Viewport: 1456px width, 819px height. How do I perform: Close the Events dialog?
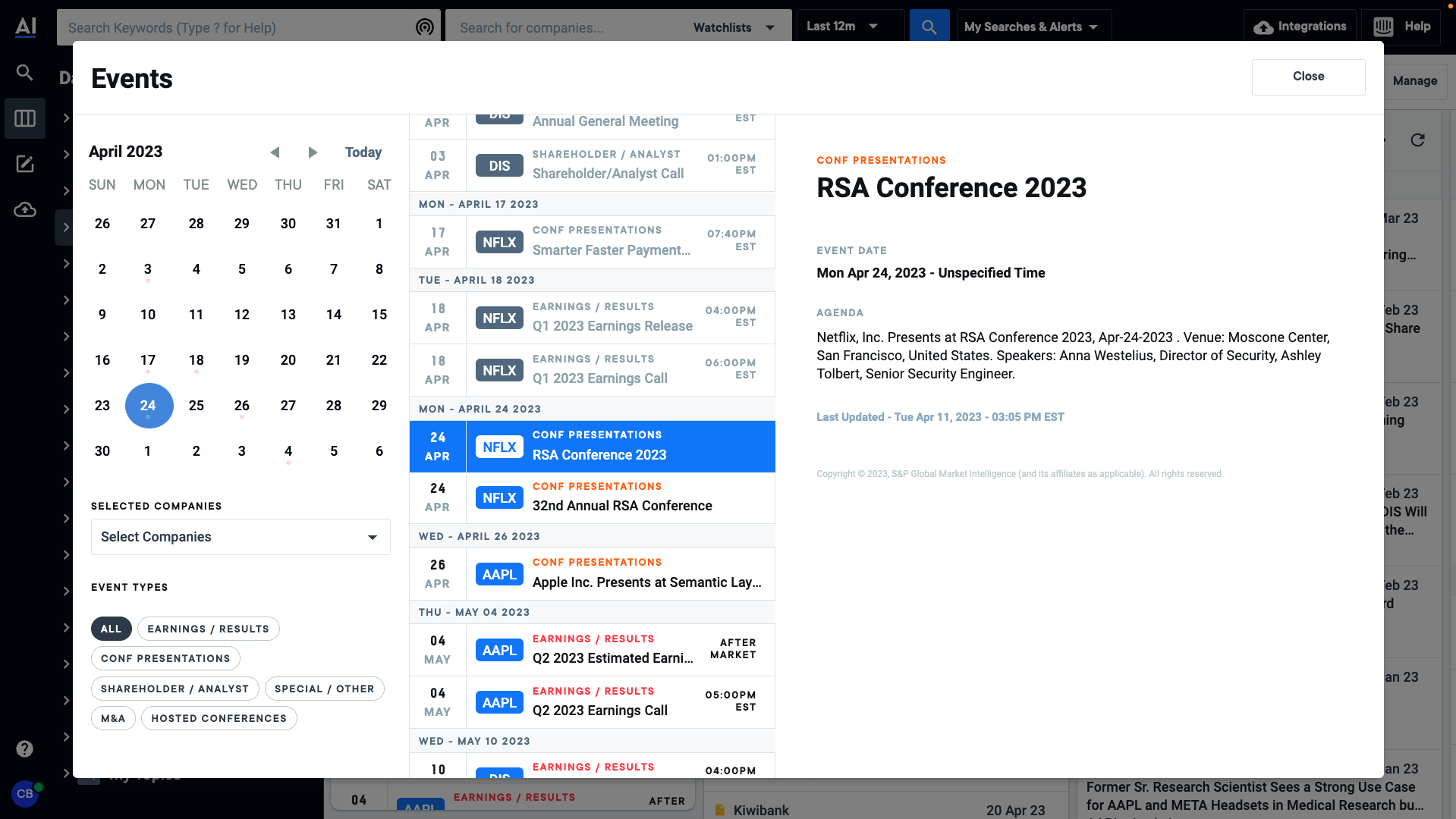[x=1308, y=77]
